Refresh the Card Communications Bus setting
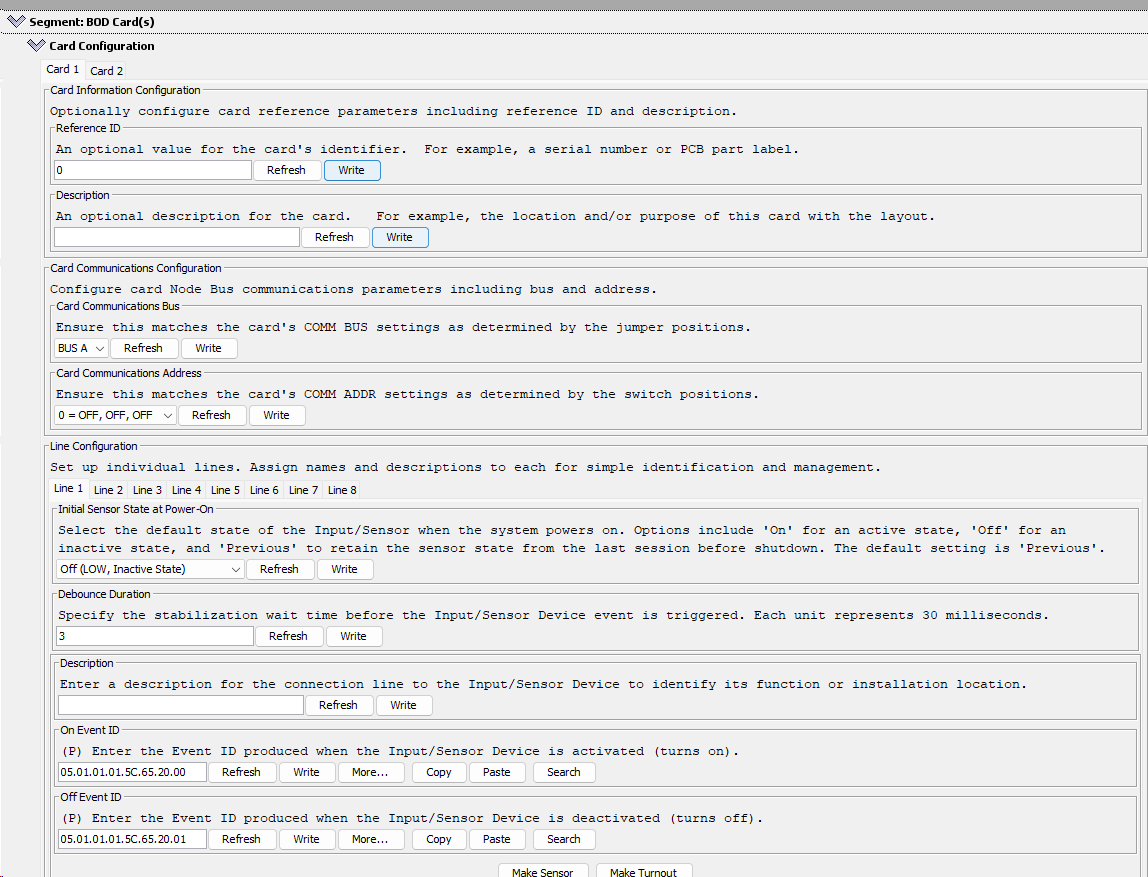 (144, 348)
